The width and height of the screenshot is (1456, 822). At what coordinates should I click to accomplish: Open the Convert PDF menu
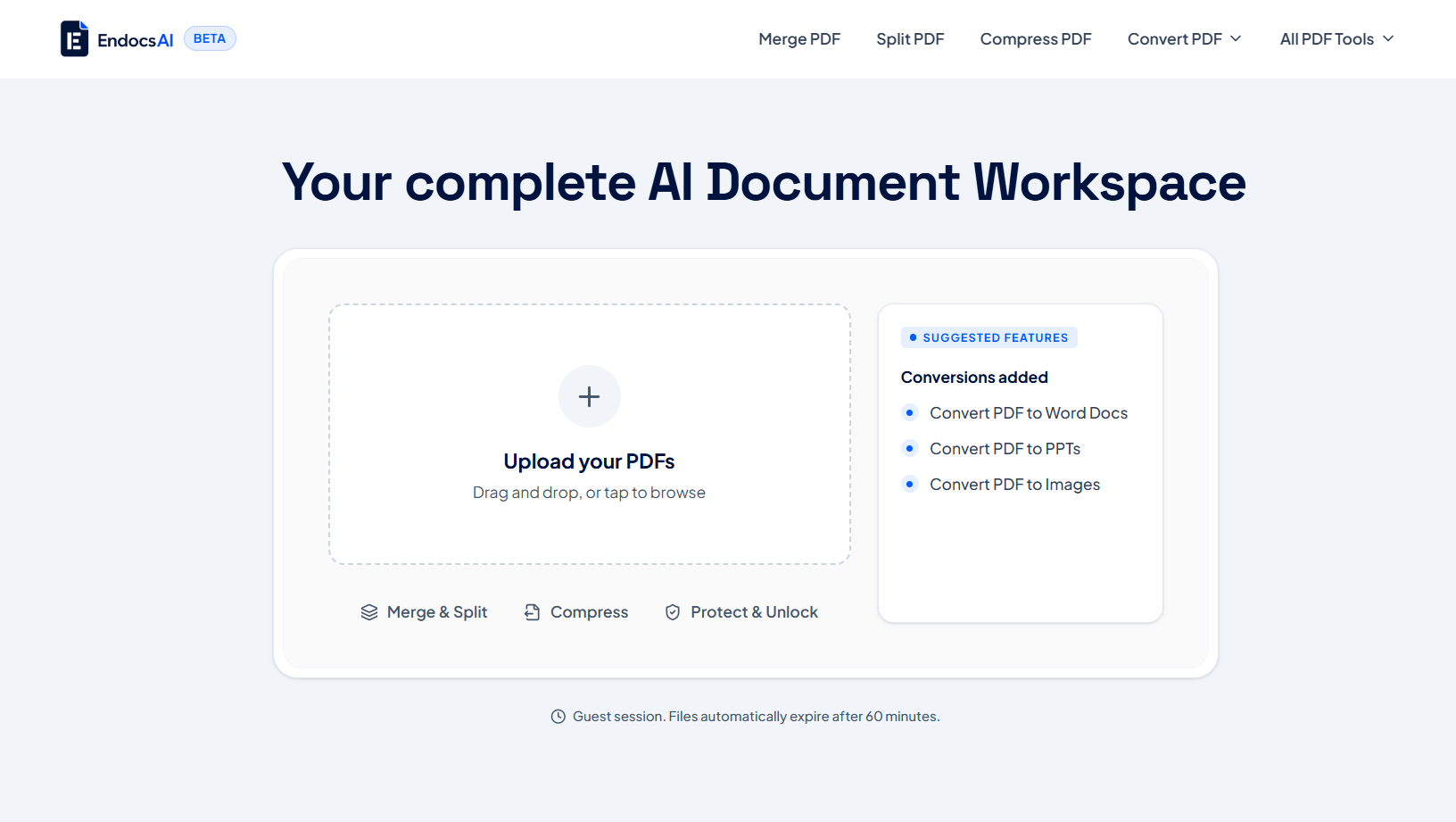1185,38
